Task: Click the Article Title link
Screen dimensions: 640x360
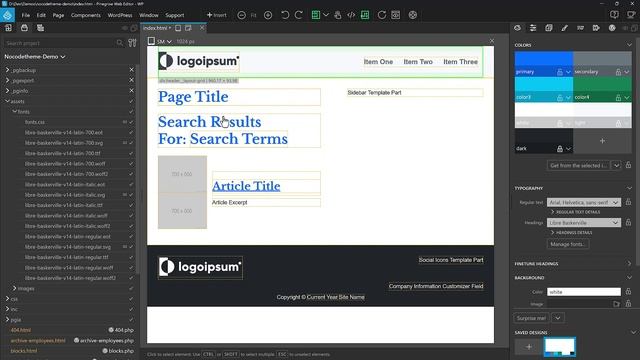Action: [x=246, y=186]
